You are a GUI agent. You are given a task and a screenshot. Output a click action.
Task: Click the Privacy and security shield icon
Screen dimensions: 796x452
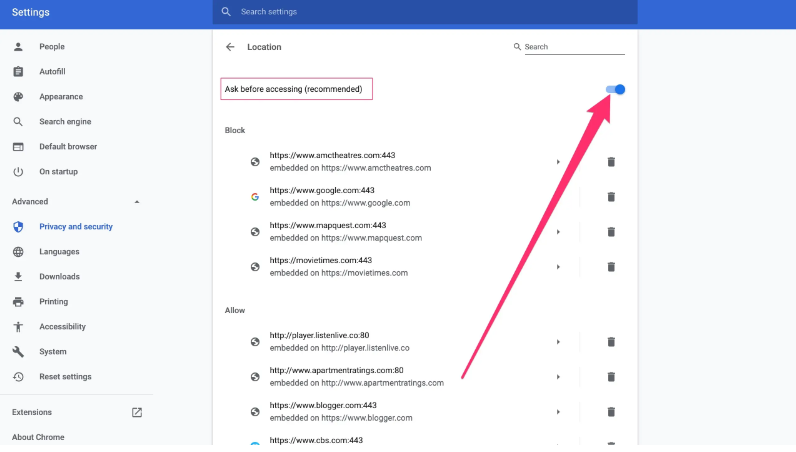tap(18, 227)
